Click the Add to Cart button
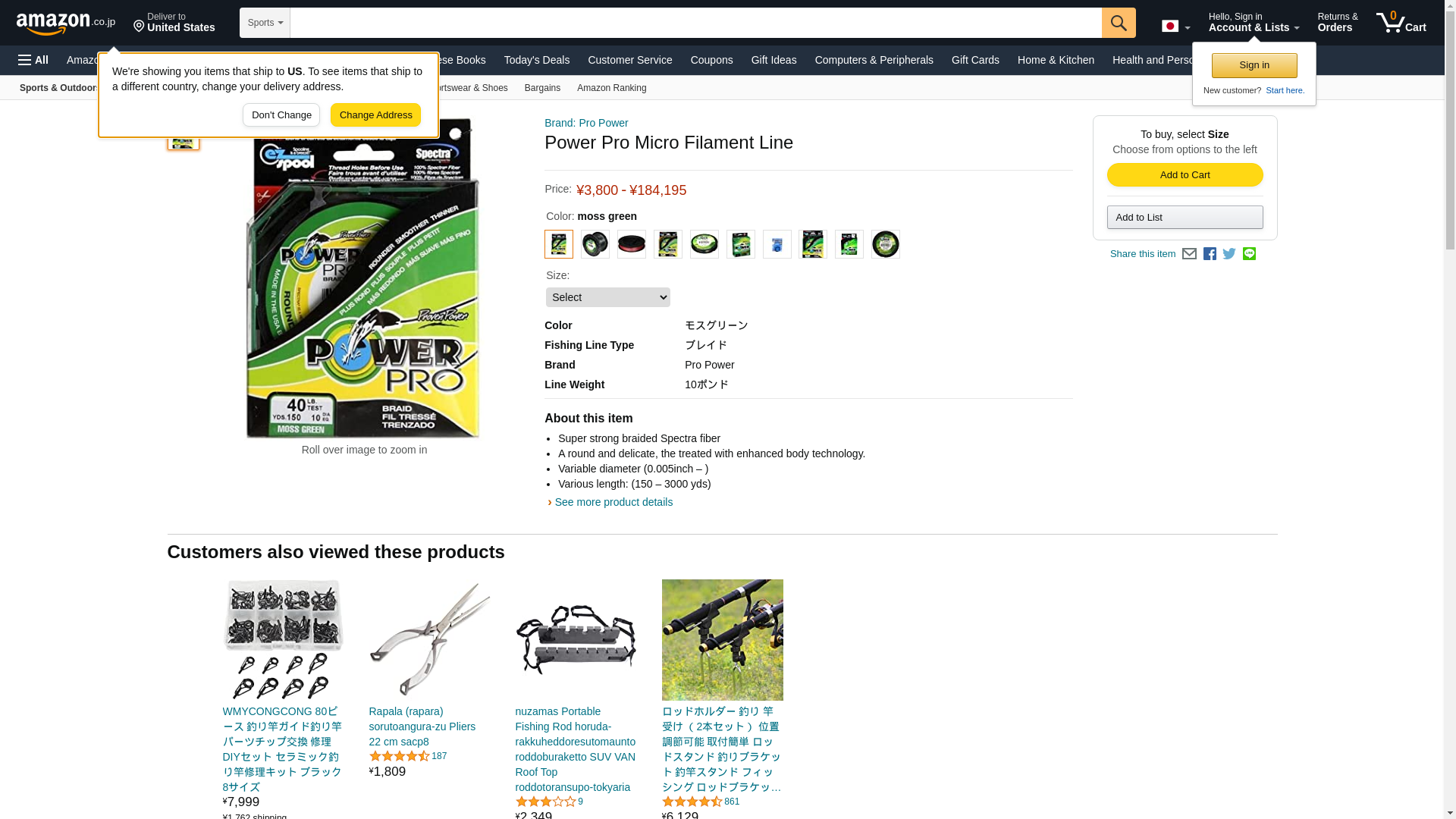This screenshot has height=819, width=1456. pyautogui.click(x=1185, y=175)
